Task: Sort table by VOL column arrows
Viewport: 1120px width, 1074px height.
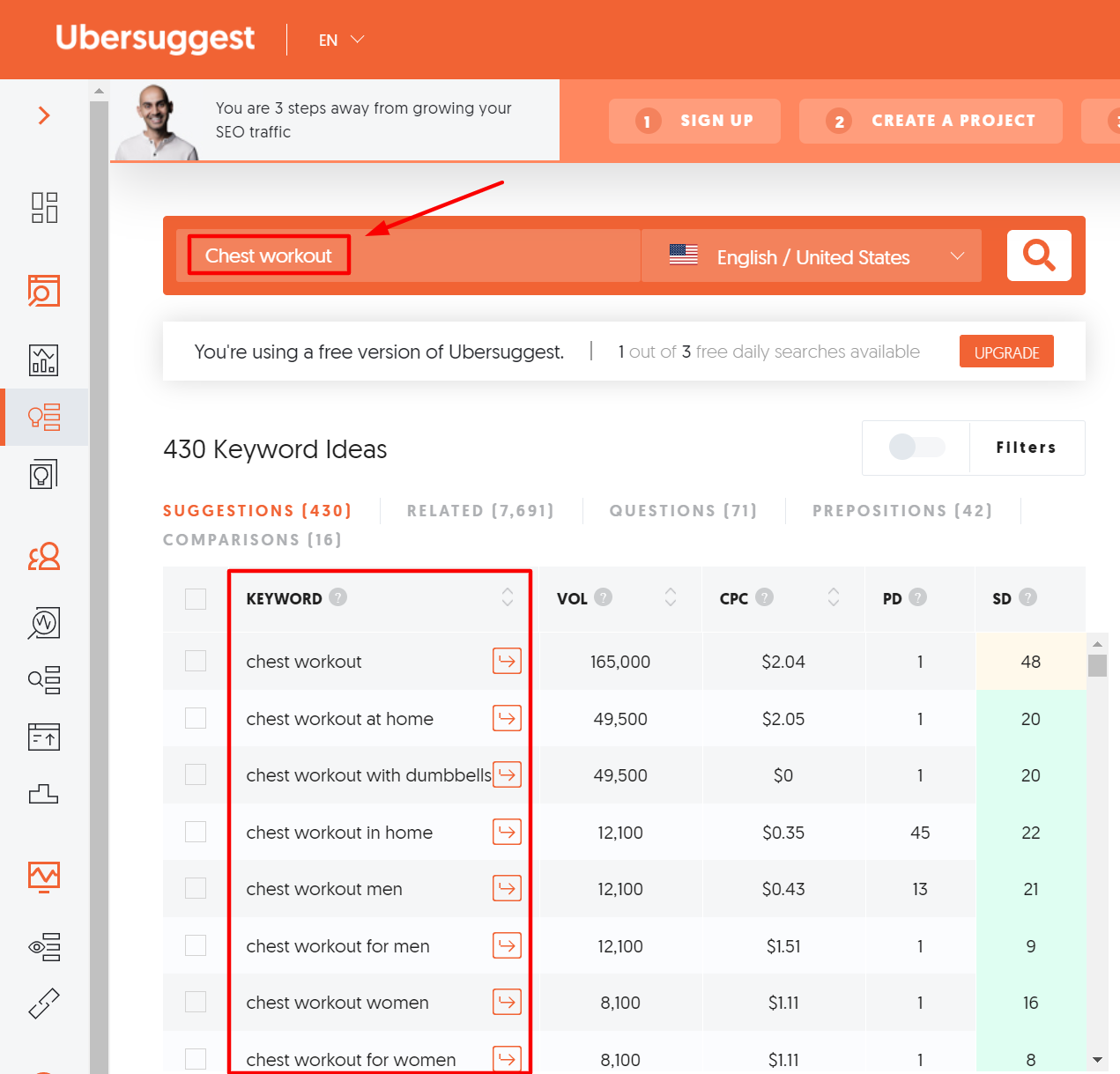Action: pos(671,597)
